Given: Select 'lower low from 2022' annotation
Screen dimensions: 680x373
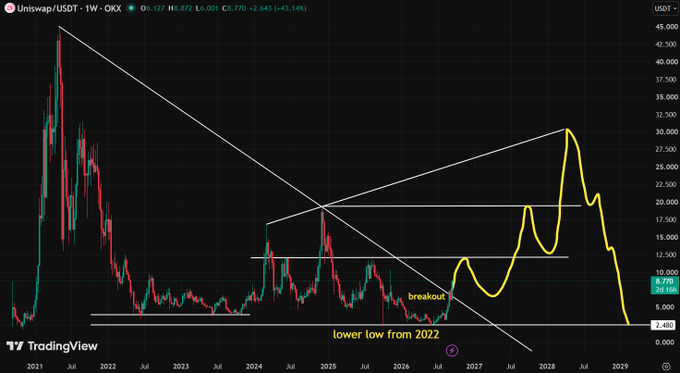Looking at the screenshot, I should [386, 334].
